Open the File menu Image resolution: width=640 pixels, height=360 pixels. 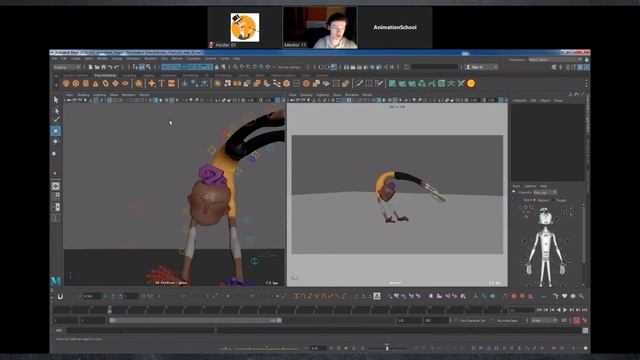coord(55,59)
